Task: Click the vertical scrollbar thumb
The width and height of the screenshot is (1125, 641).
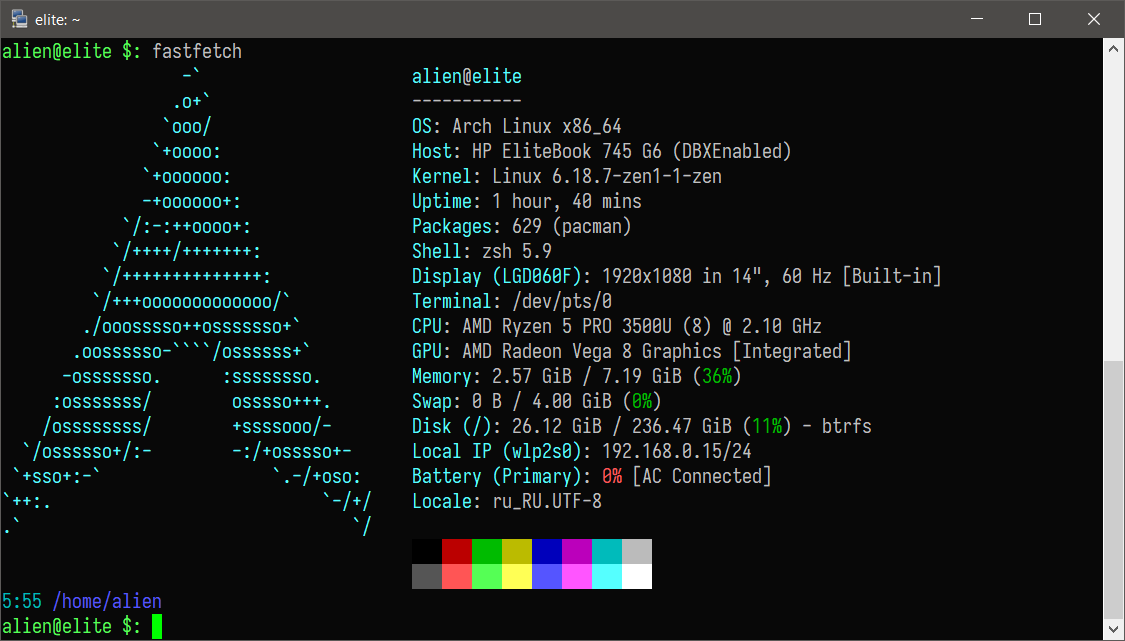Action: (1113, 490)
